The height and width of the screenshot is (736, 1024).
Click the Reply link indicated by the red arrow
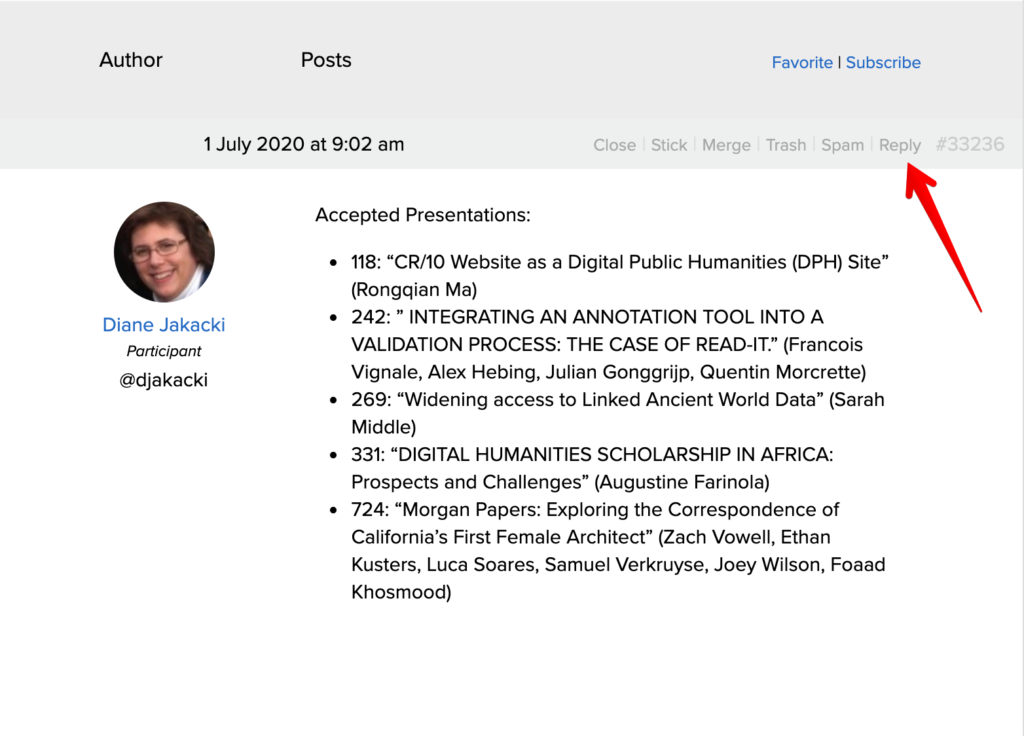coord(899,144)
